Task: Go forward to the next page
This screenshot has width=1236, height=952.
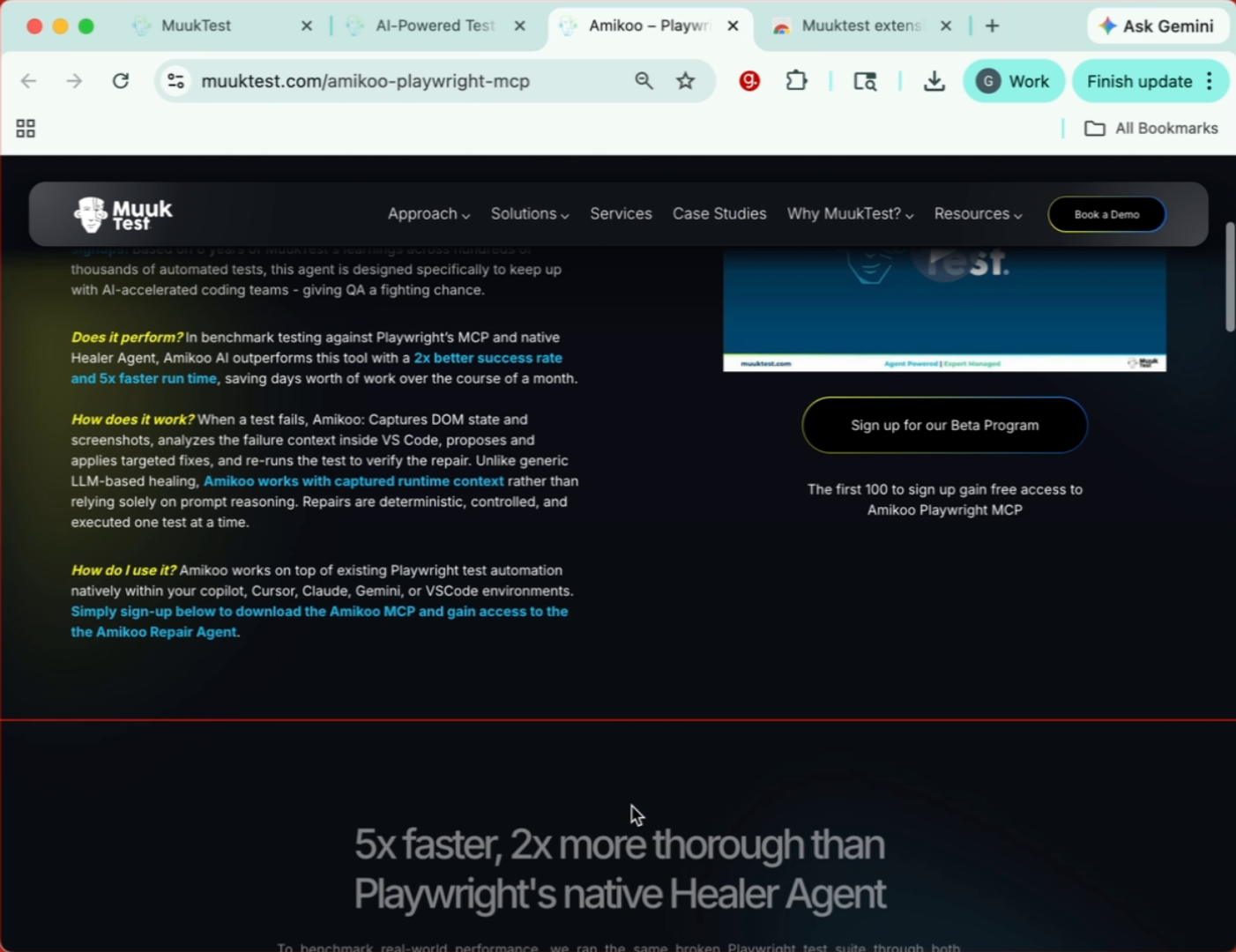Action: point(74,81)
